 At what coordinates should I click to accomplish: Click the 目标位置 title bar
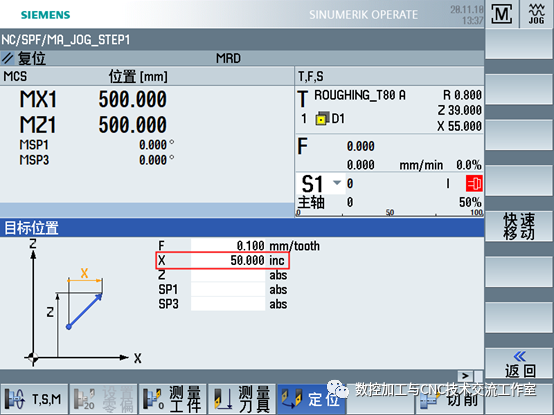point(242,228)
